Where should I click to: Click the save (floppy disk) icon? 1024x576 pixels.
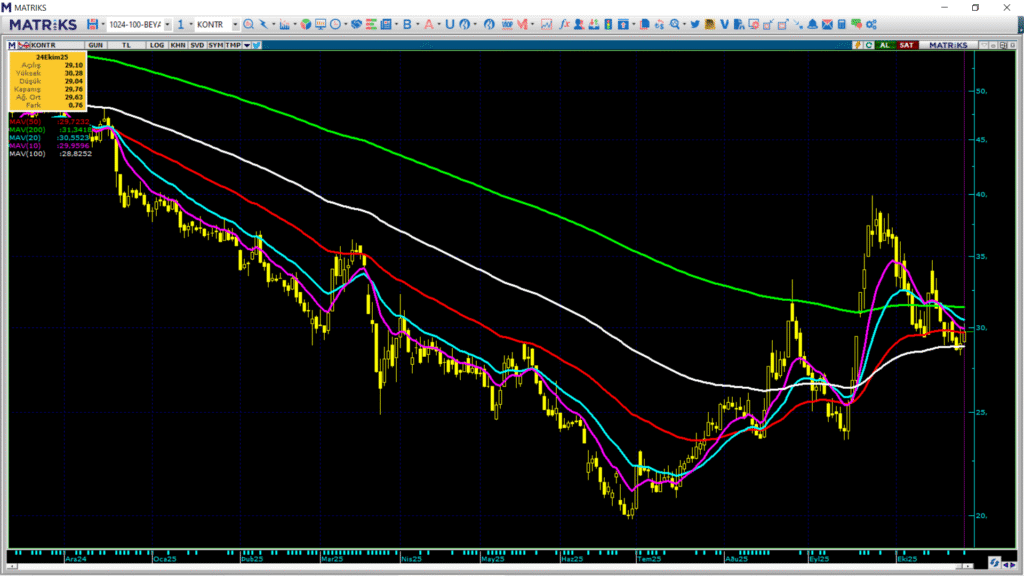(x=93, y=24)
